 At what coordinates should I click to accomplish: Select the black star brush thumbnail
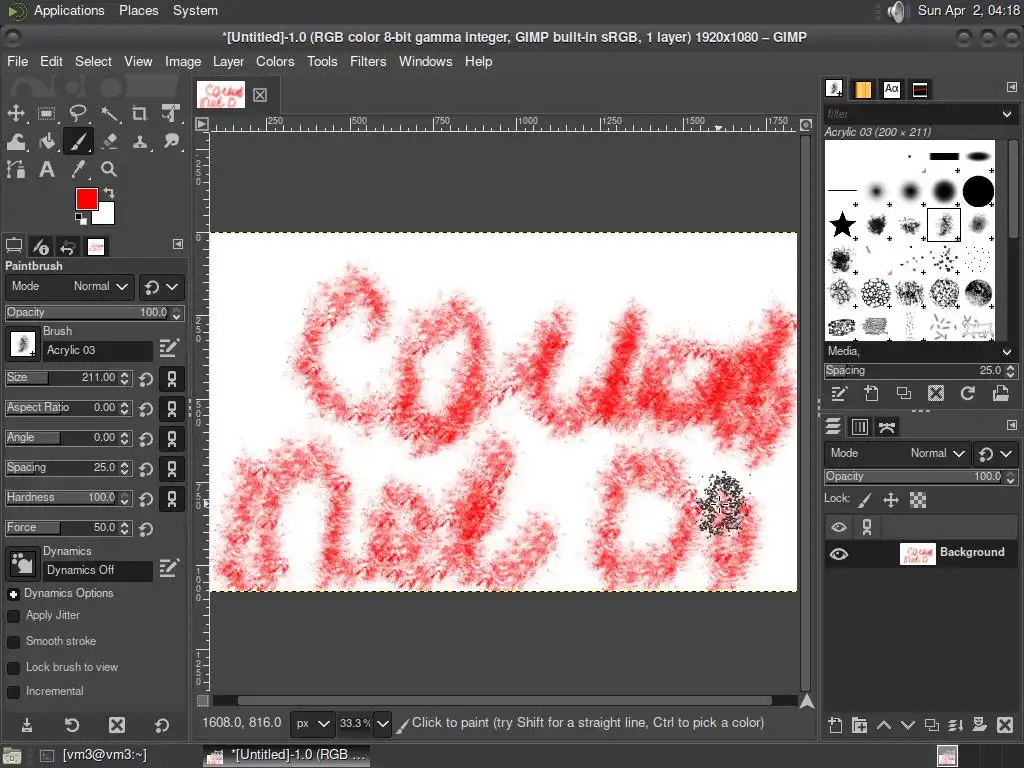[x=842, y=225]
